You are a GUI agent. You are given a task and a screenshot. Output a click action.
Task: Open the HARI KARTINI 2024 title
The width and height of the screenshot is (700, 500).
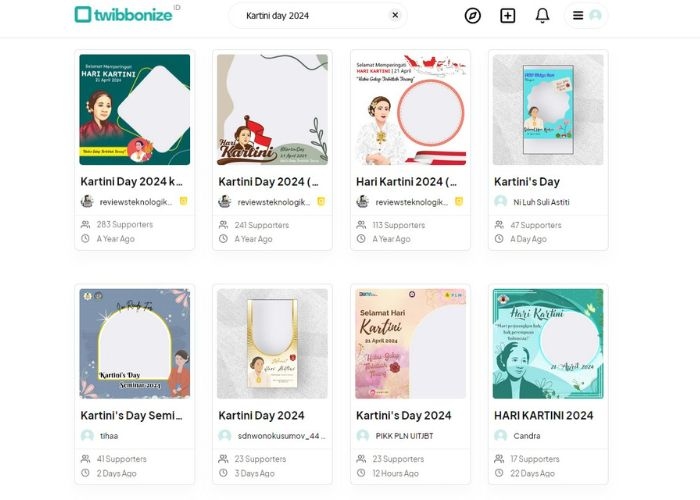(x=543, y=415)
